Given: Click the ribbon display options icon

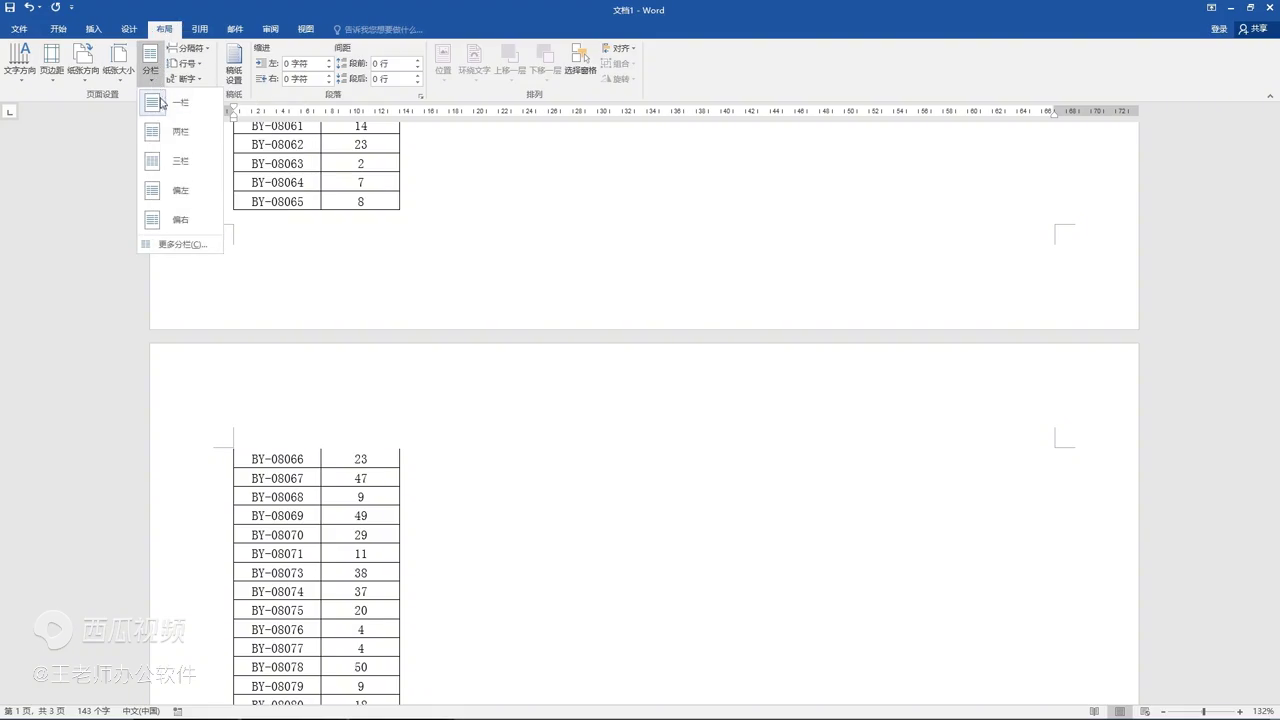Looking at the screenshot, I should pos(1211,8).
